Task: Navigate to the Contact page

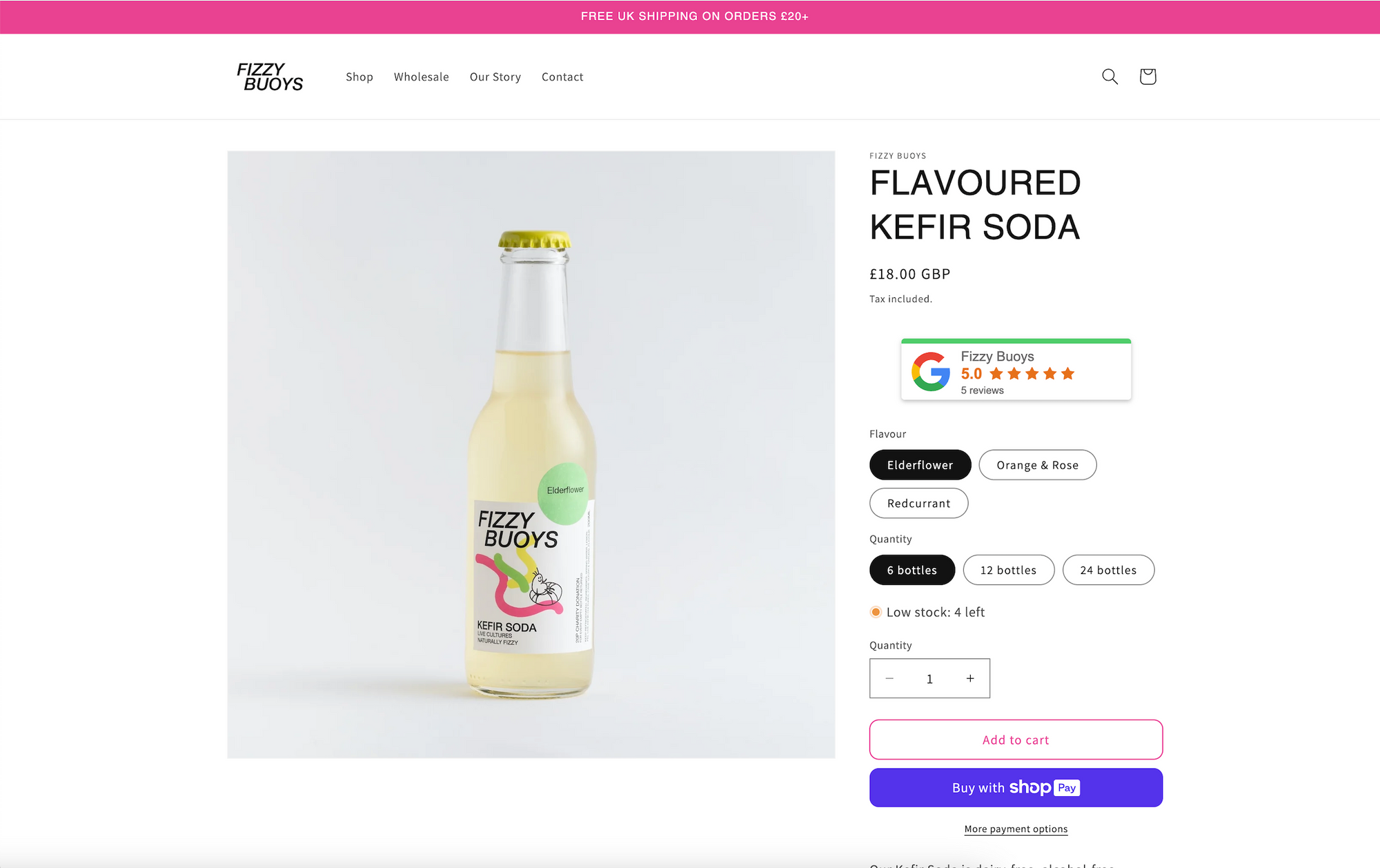Action: click(562, 77)
